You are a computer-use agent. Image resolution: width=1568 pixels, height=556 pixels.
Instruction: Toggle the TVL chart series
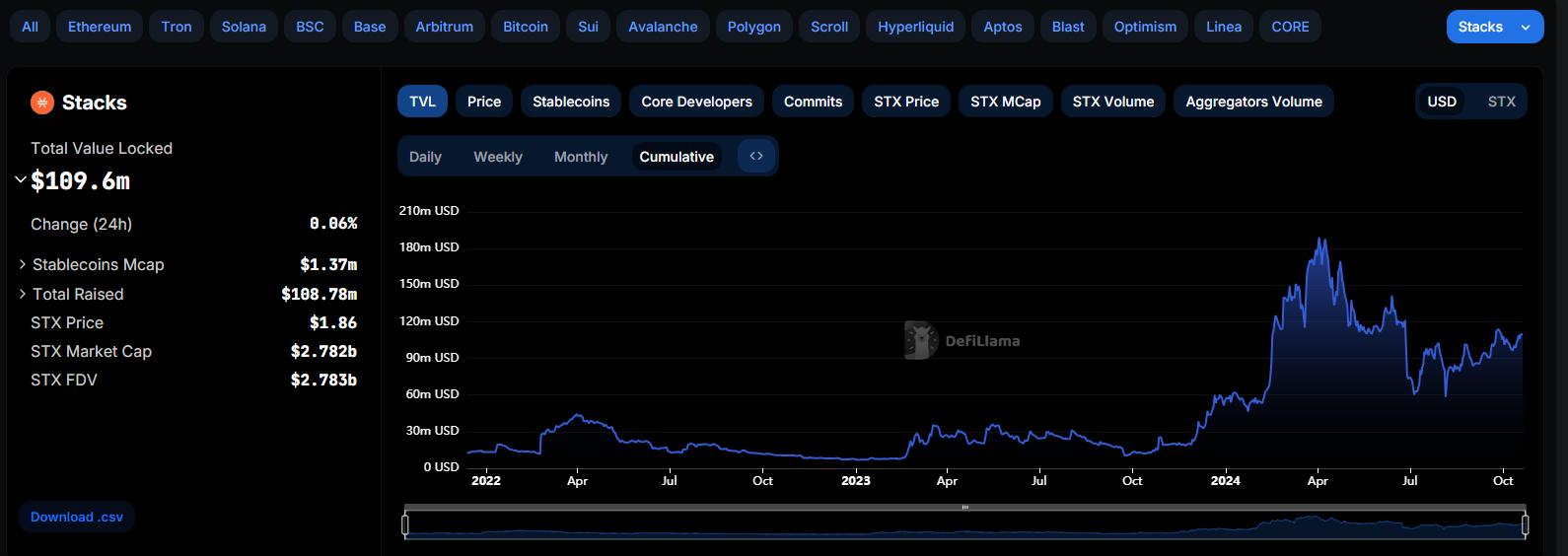pos(422,102)
